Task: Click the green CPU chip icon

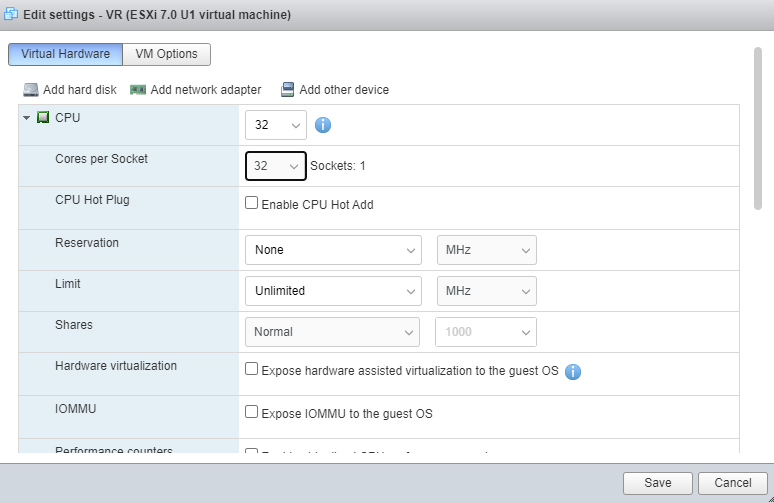Action: pos(43,117)
